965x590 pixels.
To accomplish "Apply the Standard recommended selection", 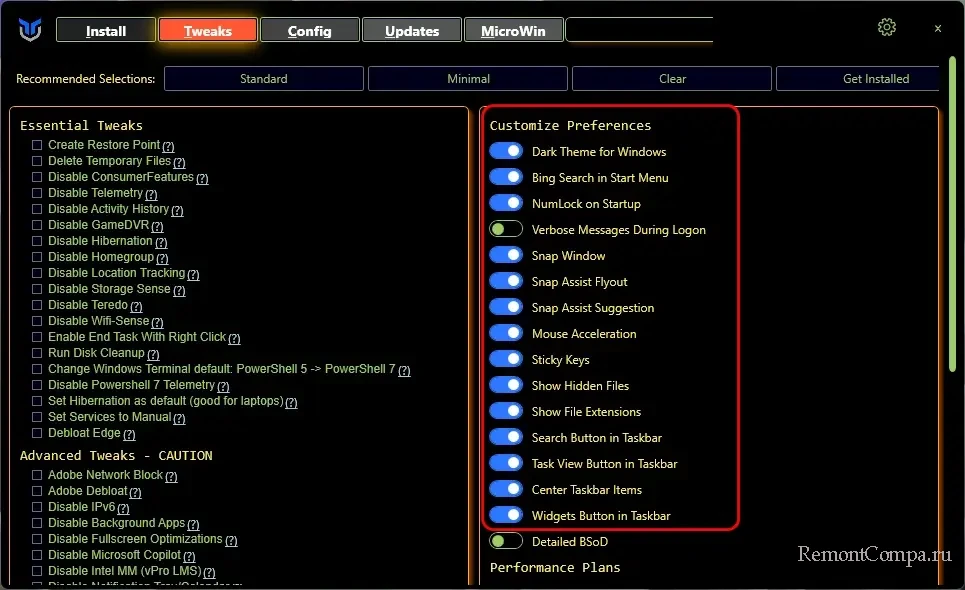I will 263,79.
